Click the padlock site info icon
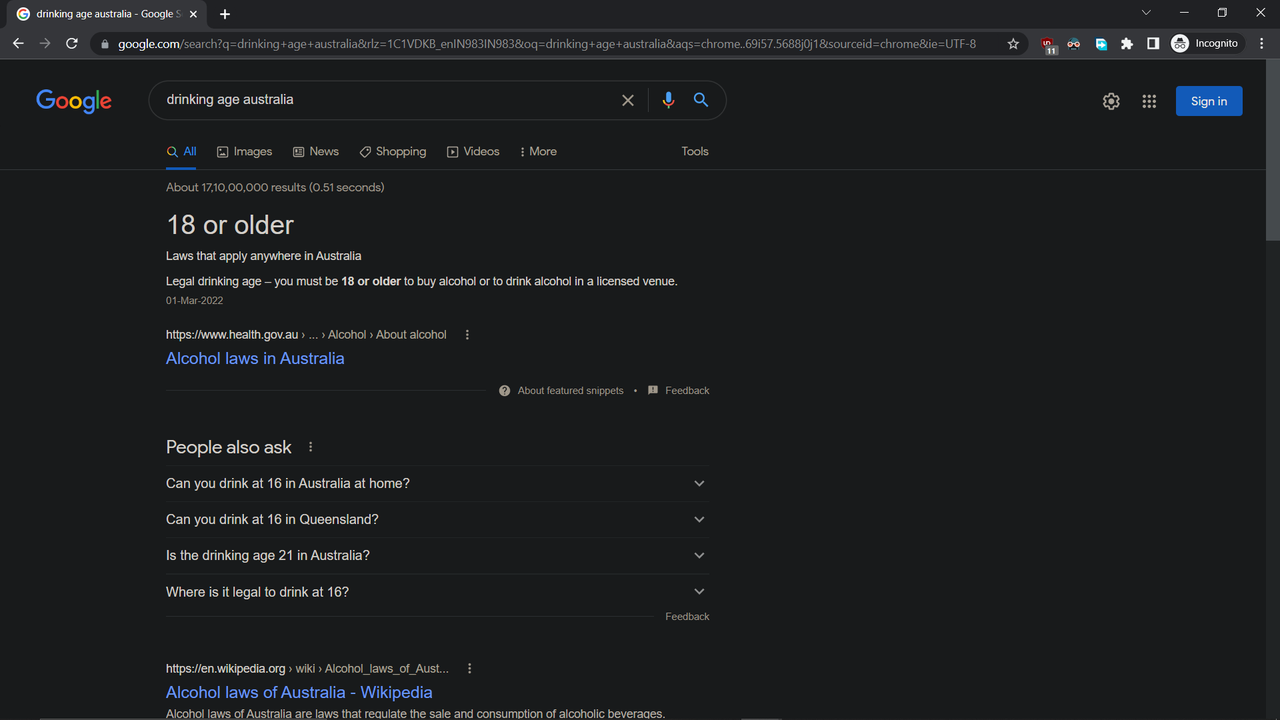1280x720 pixels. coord(104,44)
